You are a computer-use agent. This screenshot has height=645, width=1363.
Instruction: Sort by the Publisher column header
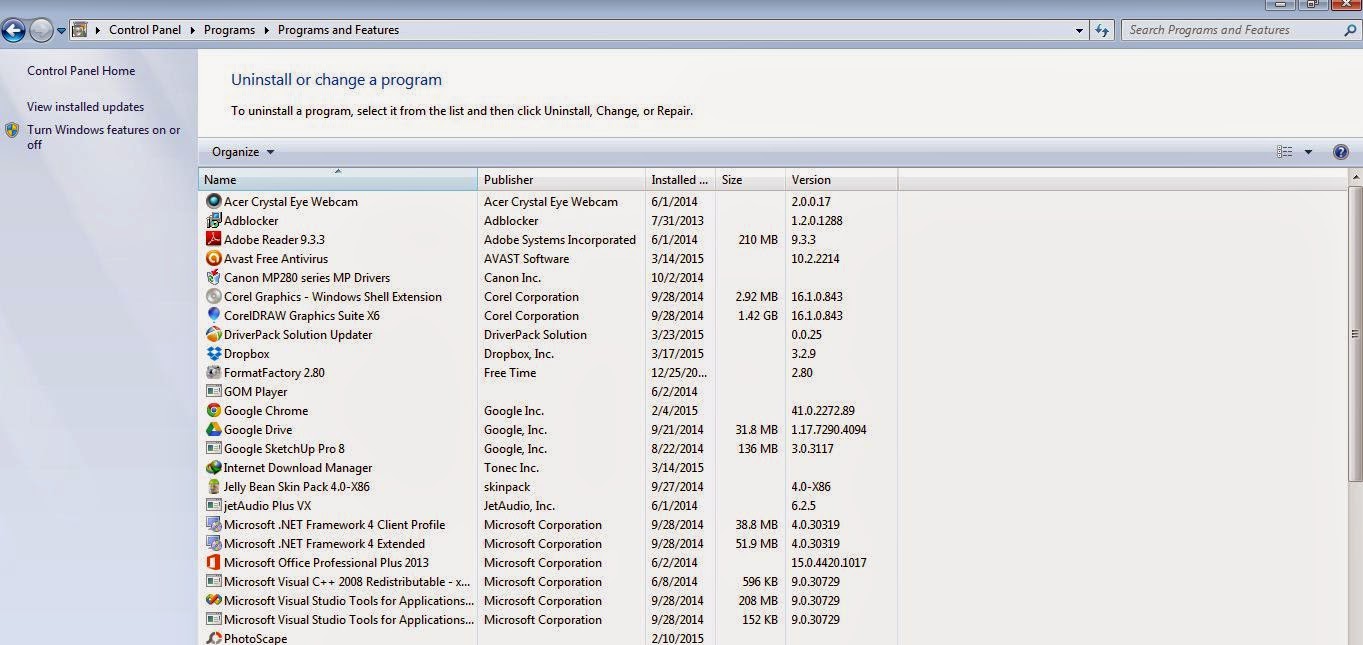pos(562,180)
